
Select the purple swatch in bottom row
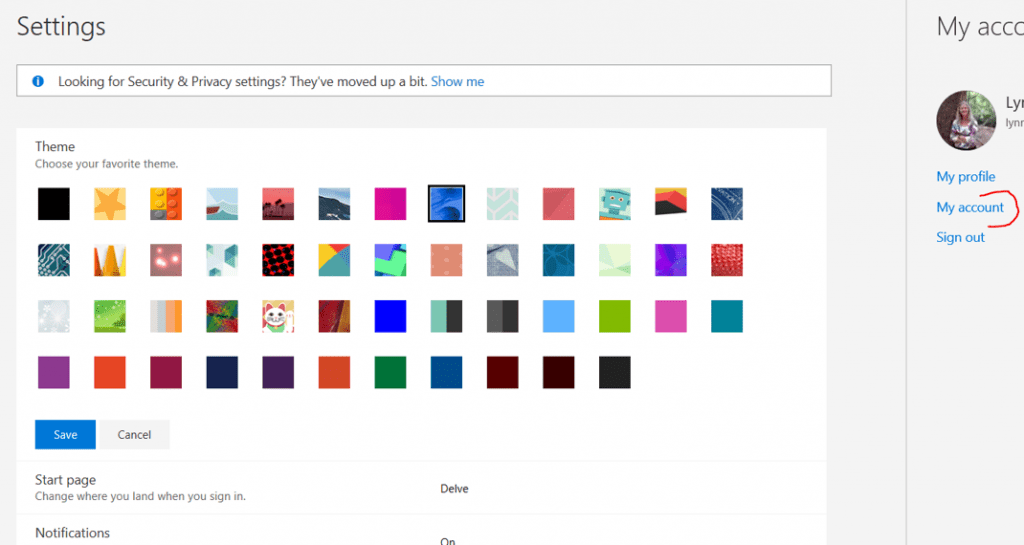click(54, 372)
